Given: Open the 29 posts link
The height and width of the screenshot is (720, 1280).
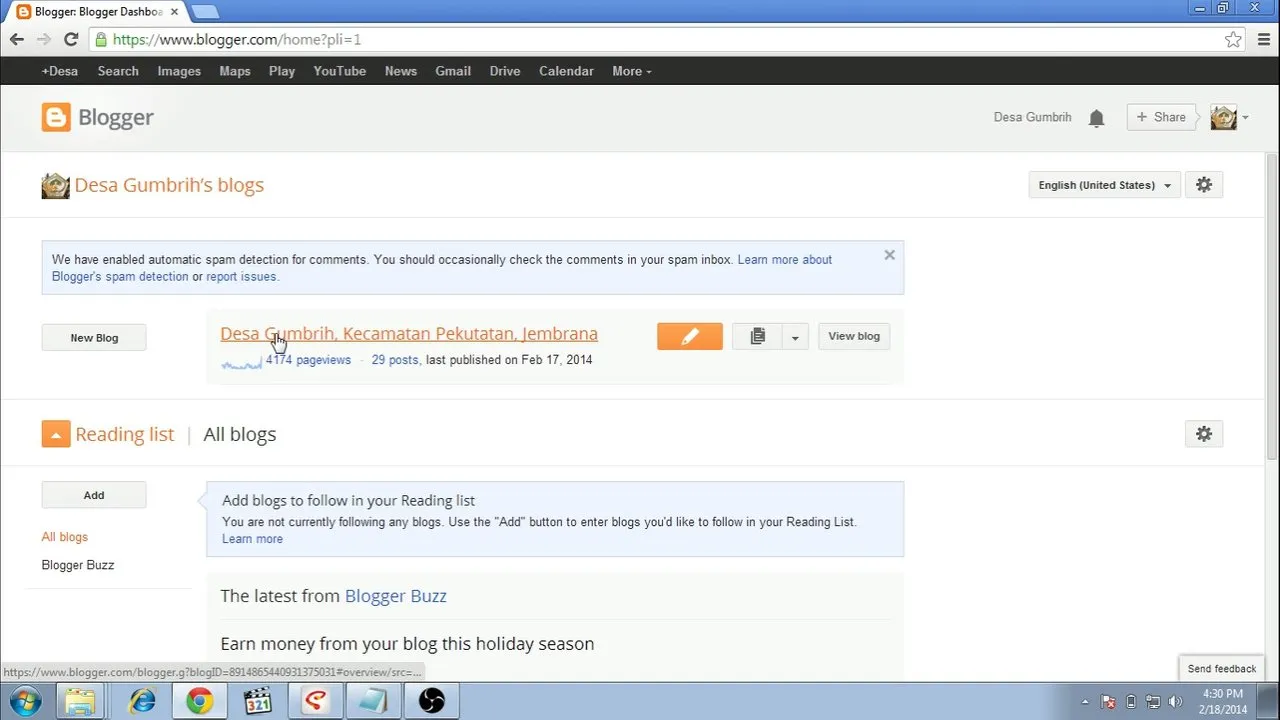Looking at the screenshot, I should point(395,360).
